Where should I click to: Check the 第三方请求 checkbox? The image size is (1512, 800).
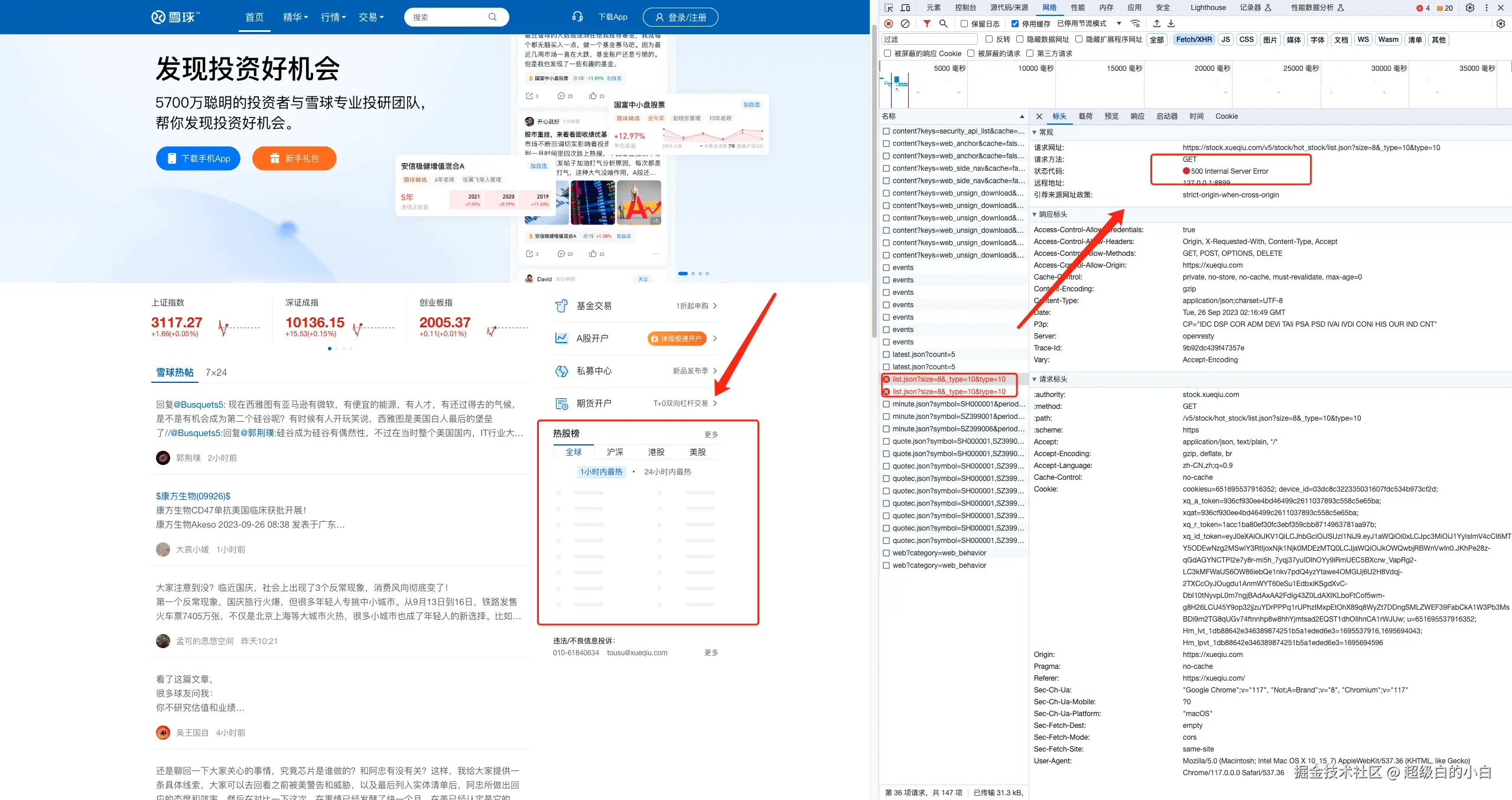(x=1030, y=53)
